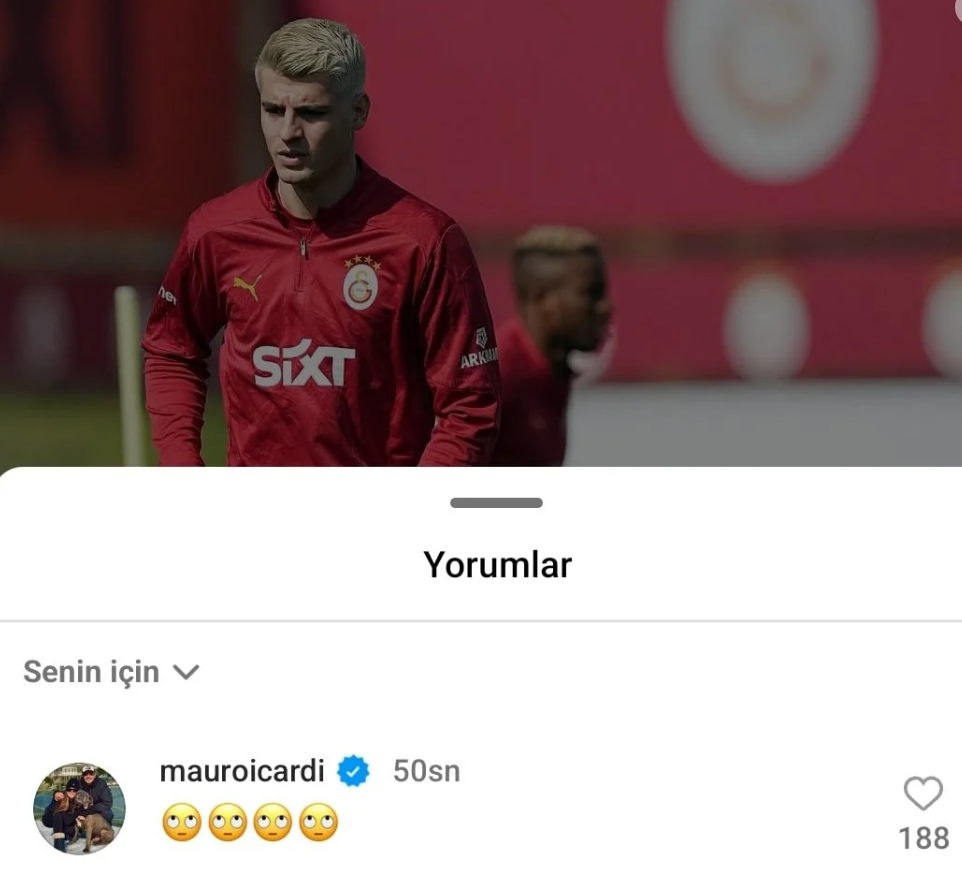
Task: Like the mauroicardi comment with the heart
Action: click(x=923, y=793)
